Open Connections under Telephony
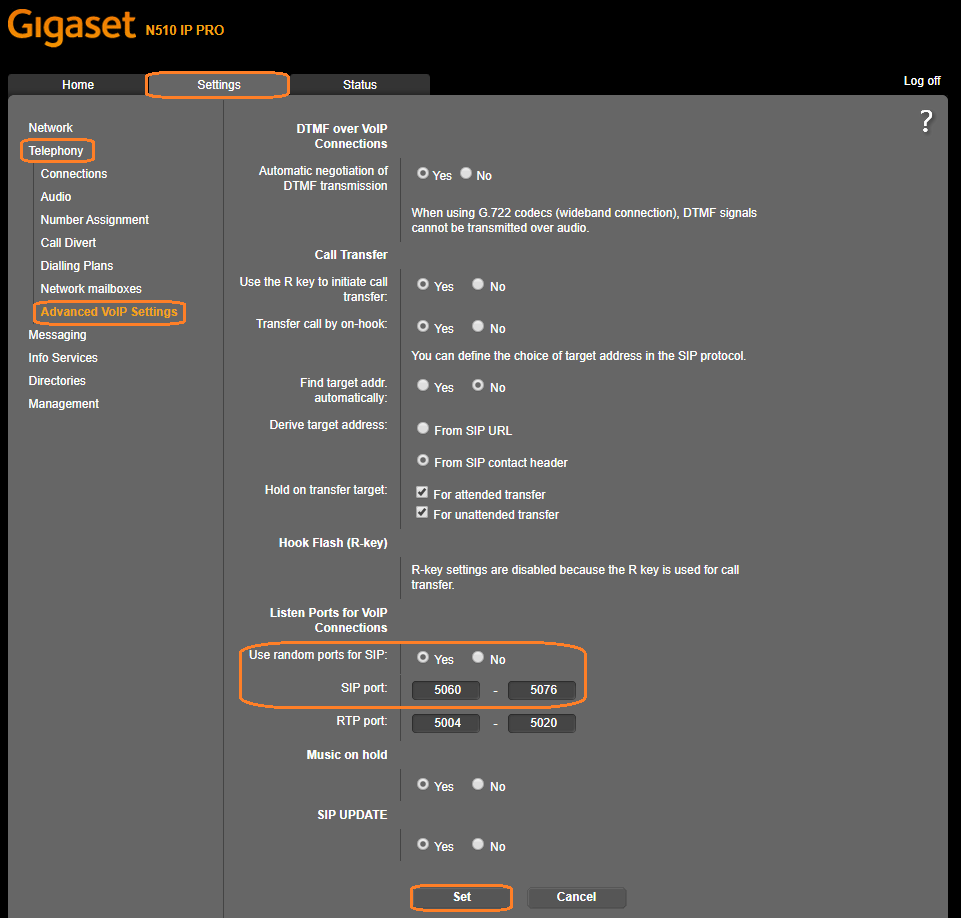Screen dimensions: 961x918 tap(74, 174)
